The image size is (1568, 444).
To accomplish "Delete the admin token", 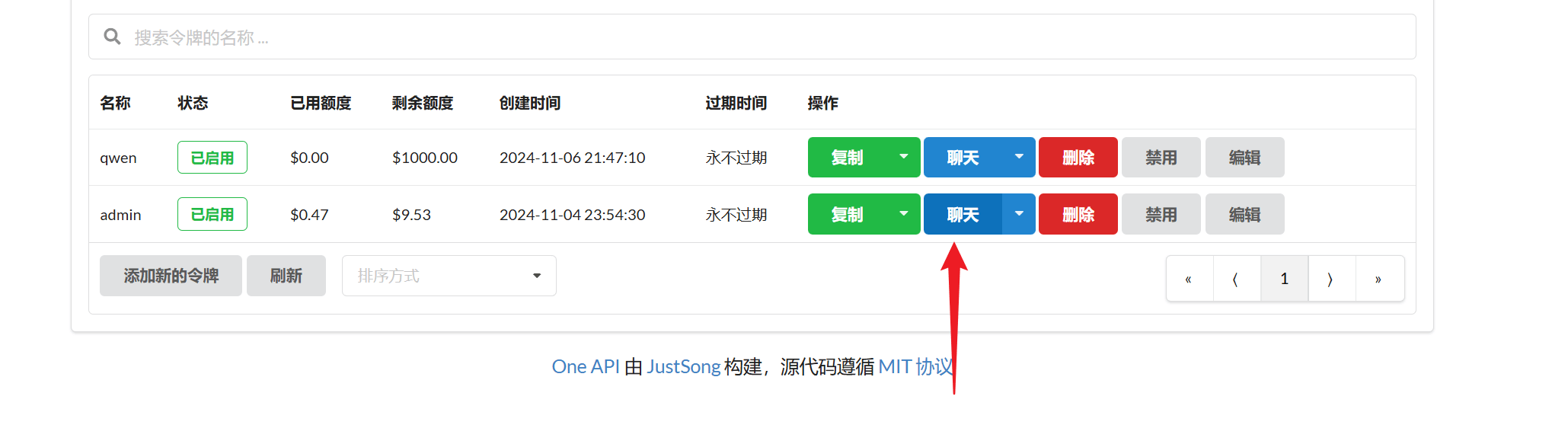I will click(x=1078, y=215).
